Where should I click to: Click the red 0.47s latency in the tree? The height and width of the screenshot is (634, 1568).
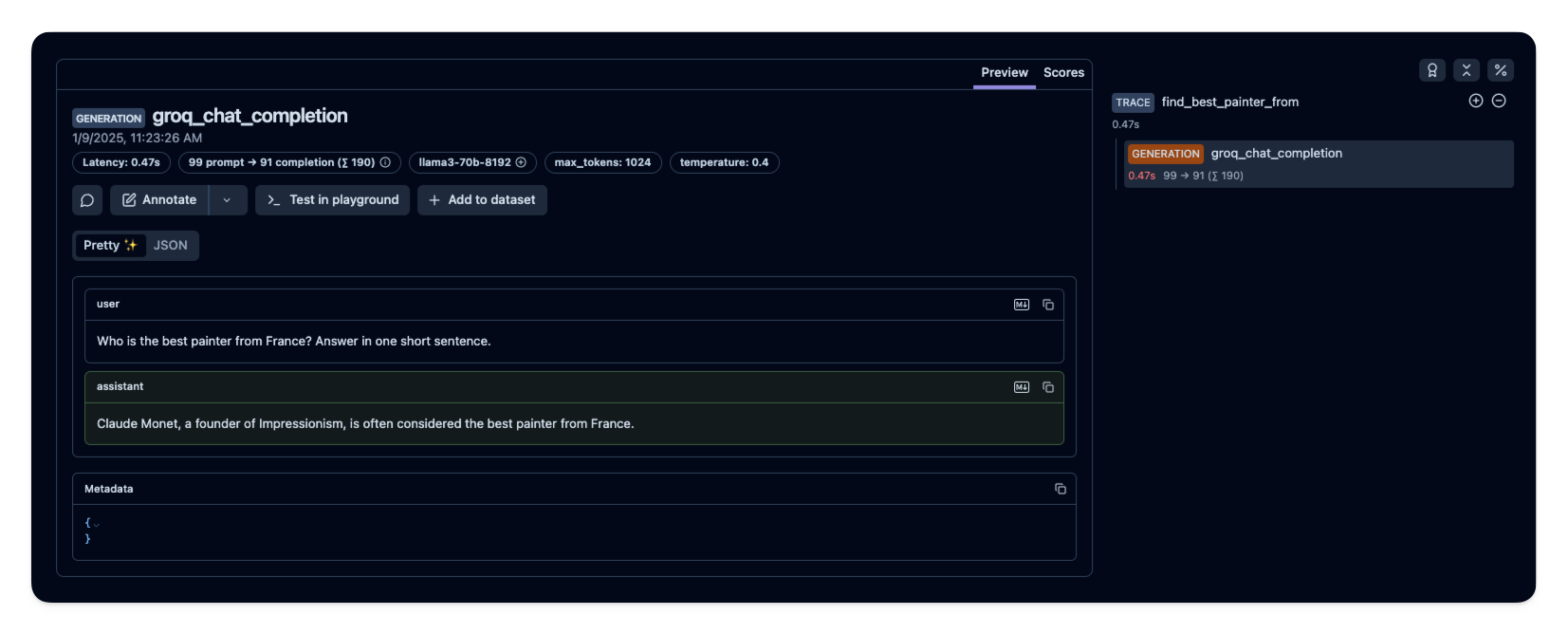point(1141,177)
